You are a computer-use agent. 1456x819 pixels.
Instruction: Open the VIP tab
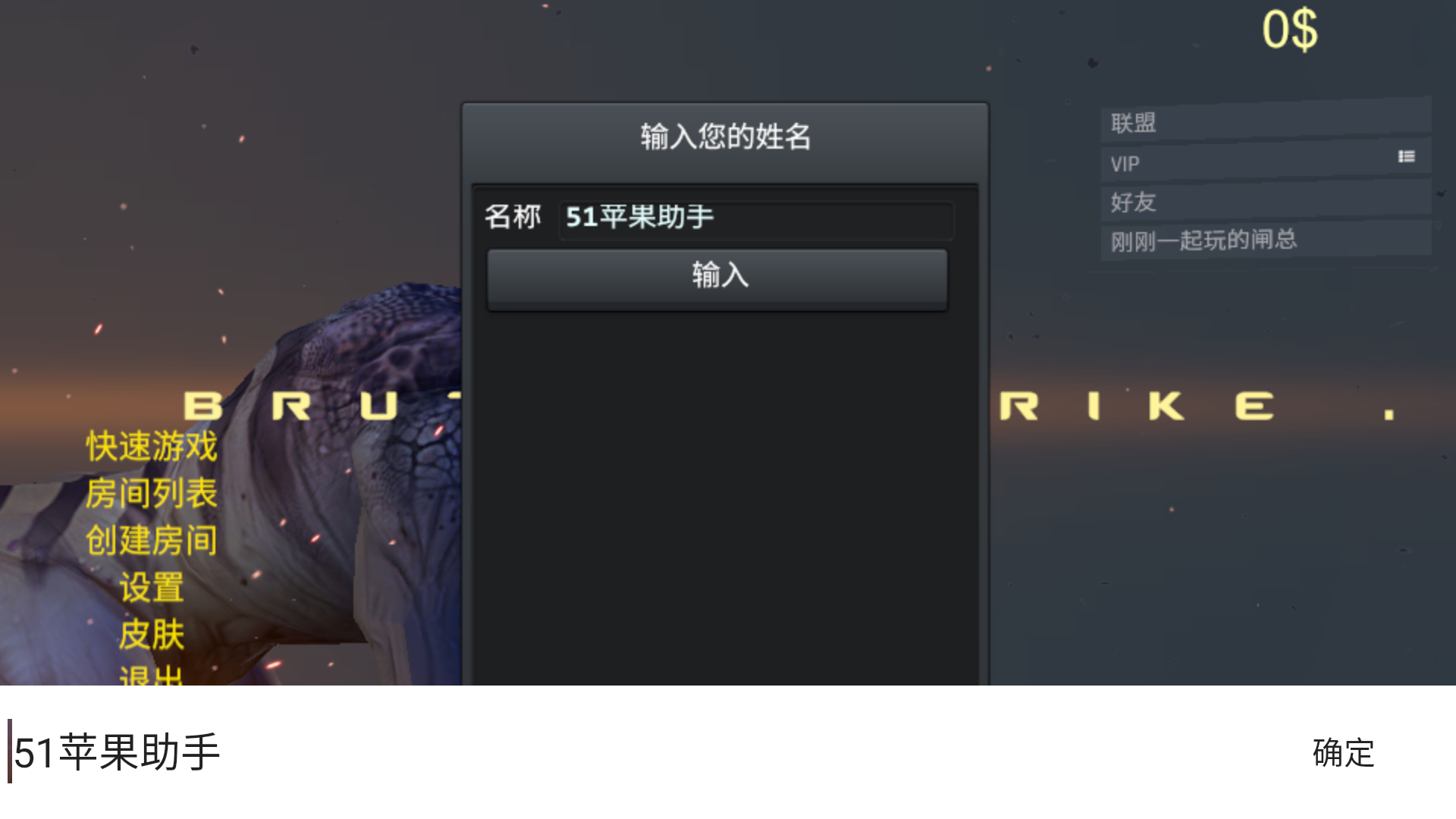pyautogui.click(x=1266, y=162)
